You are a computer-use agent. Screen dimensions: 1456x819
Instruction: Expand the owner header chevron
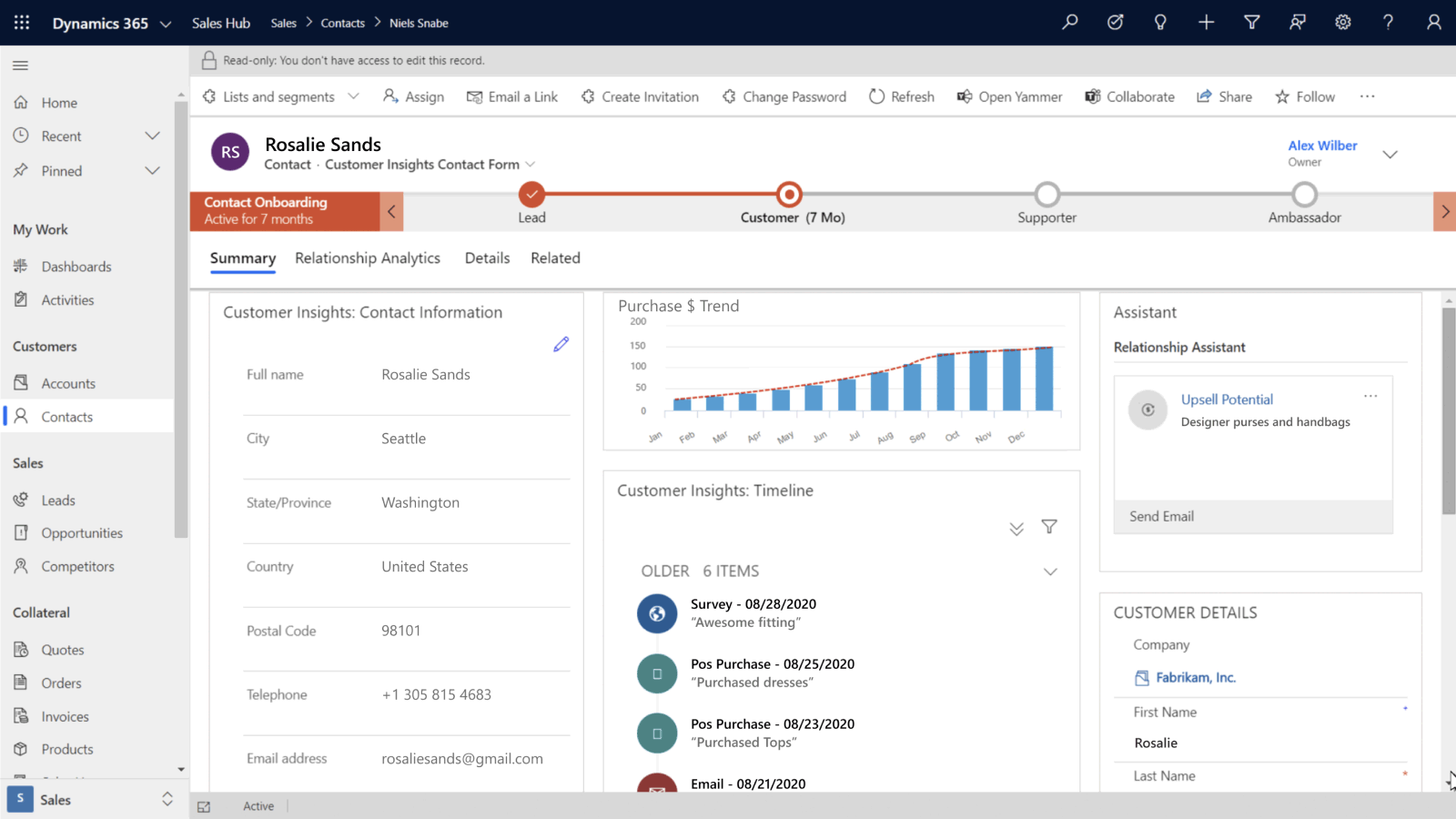[x=1390, y=154]
